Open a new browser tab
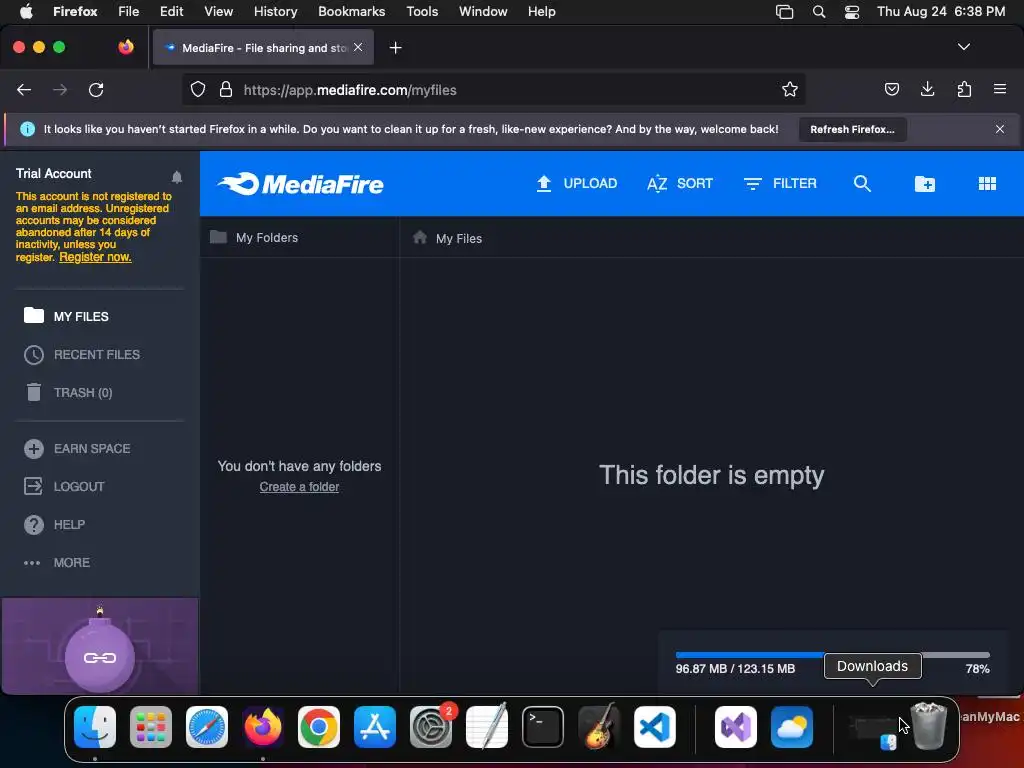This screenshot has width=1024, height=768. (395, 48)
